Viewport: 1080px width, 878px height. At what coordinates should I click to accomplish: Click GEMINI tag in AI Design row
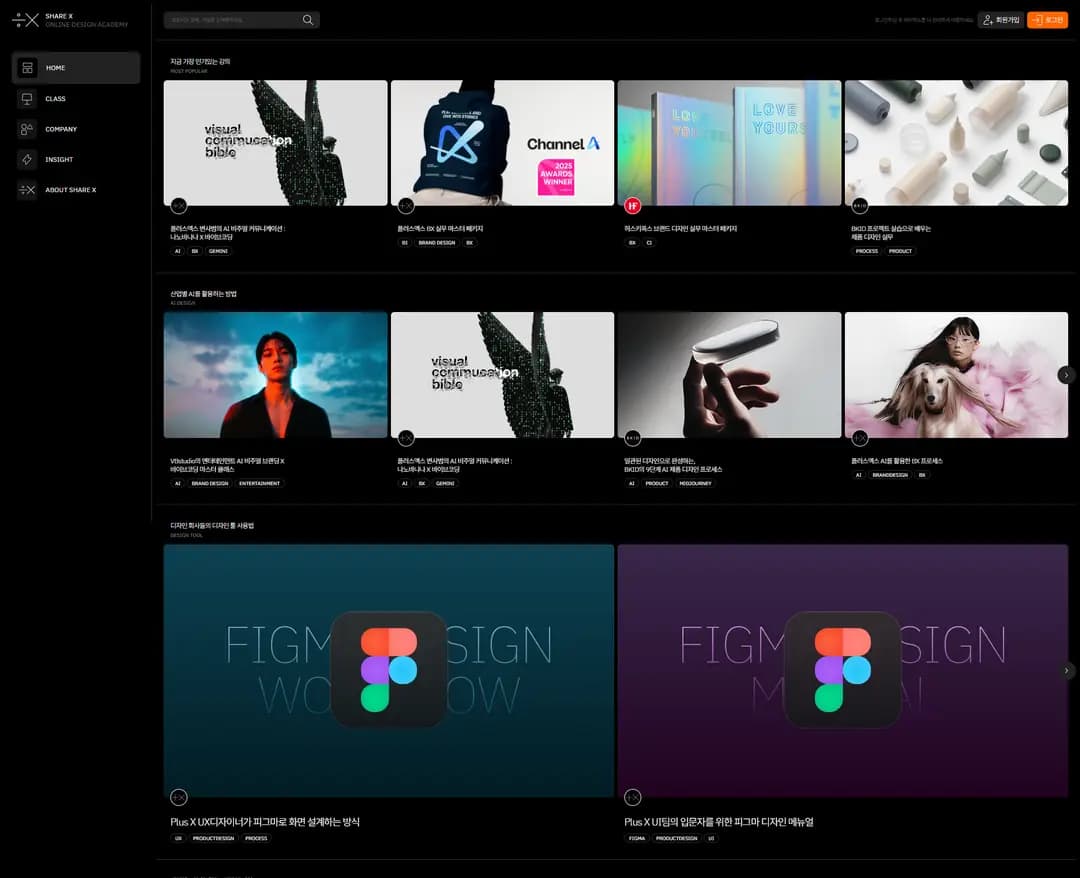point(445,483)
